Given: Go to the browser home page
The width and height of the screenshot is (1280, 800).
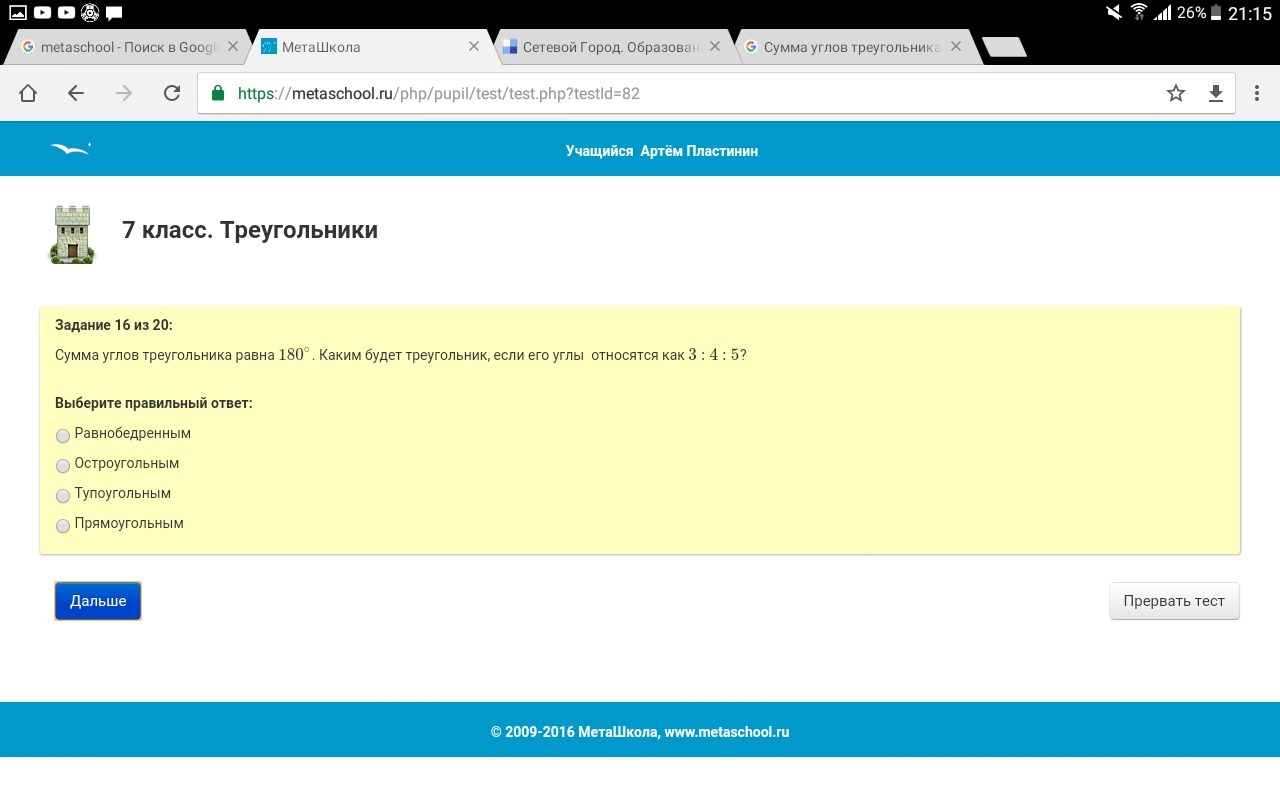Looking at the screenshot, I should pos(28,93).
